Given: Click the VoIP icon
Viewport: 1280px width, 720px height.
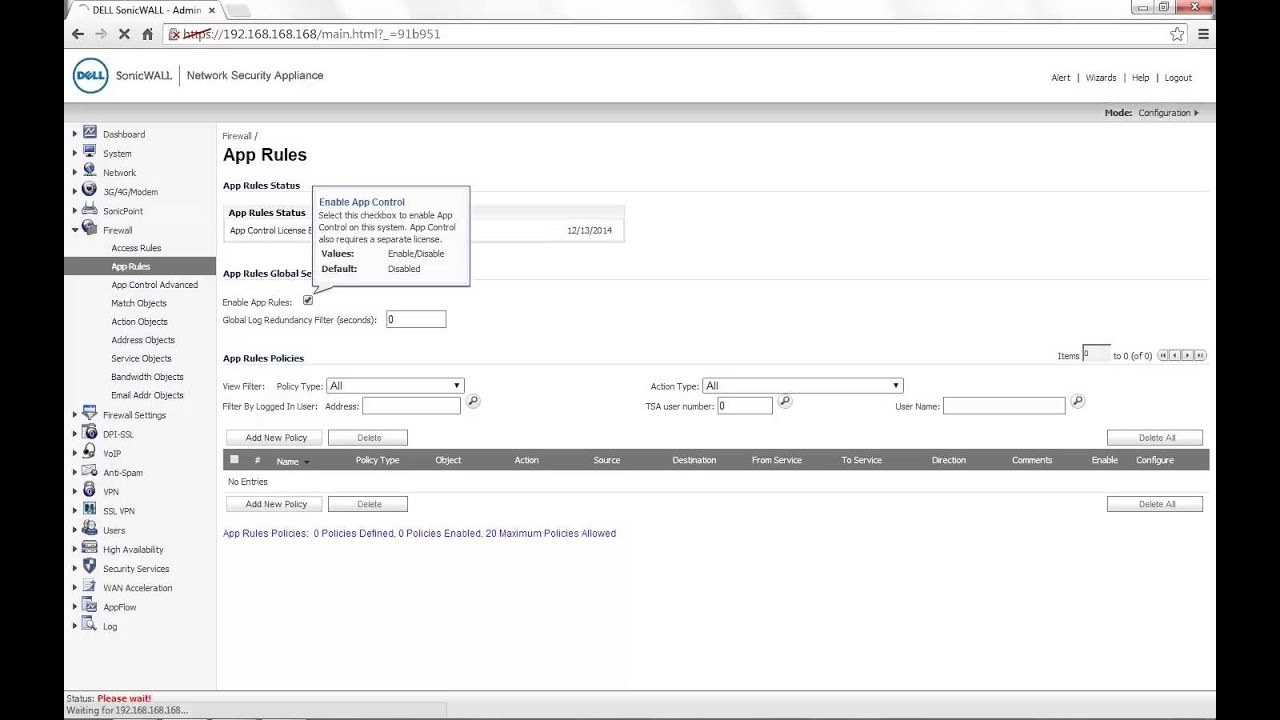Looking at the screenshot, I should coord(90,452).
